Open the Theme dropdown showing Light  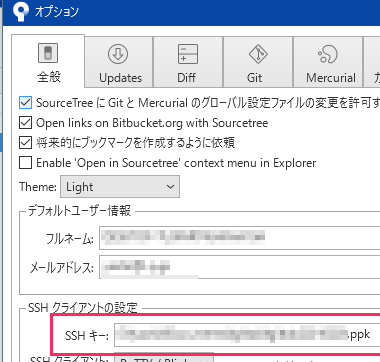tap(120, 187)
